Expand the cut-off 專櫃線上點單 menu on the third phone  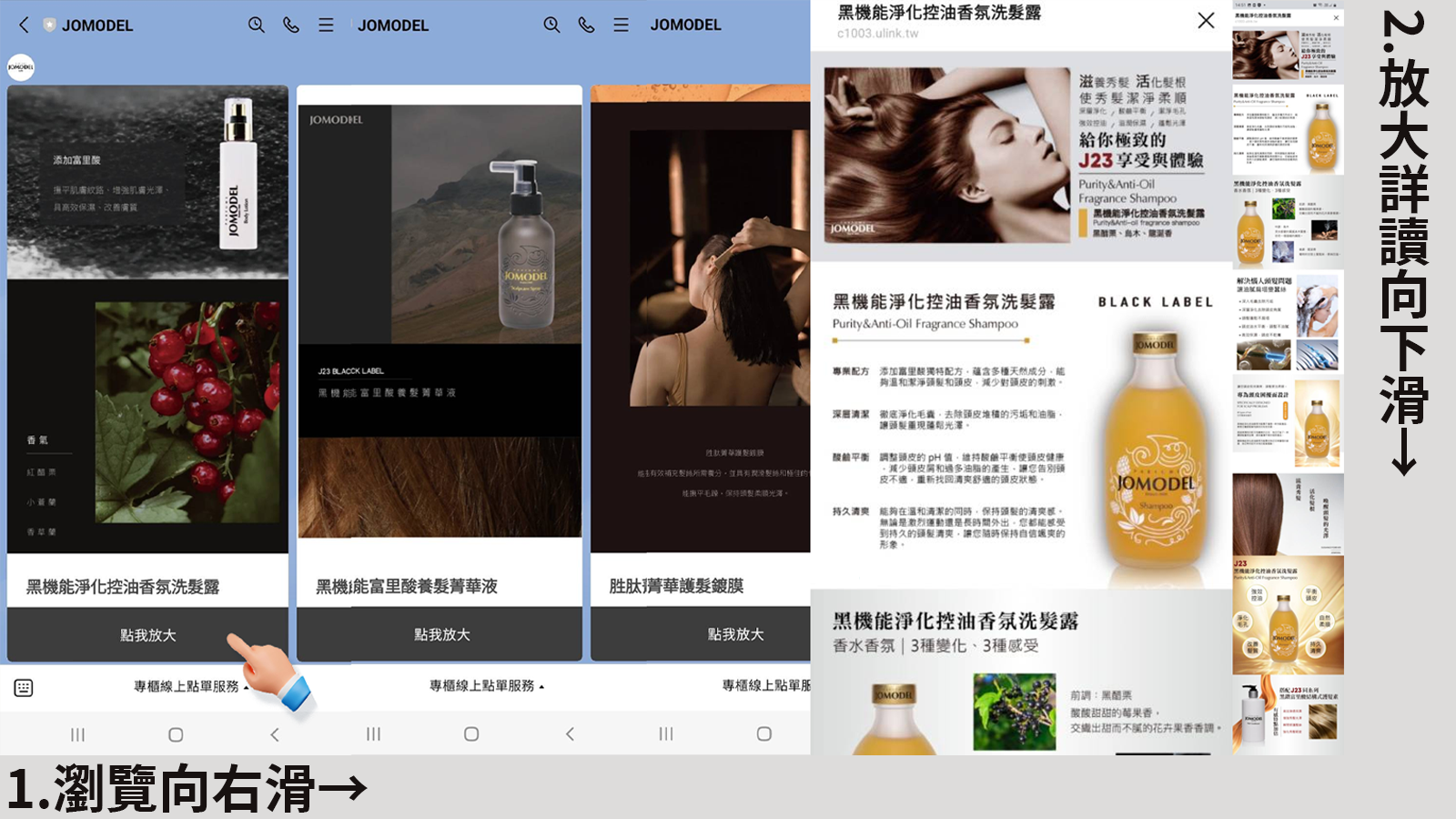click(765, 686)
